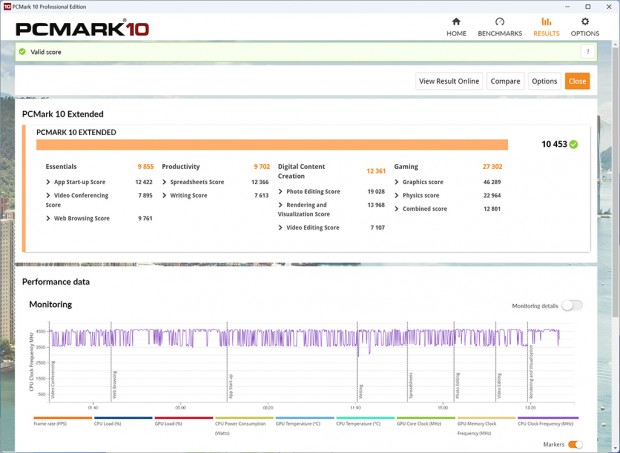Select GPU Temperature legend color
Viewport: 620px width, 453px height.
click(x=305, y=418)
